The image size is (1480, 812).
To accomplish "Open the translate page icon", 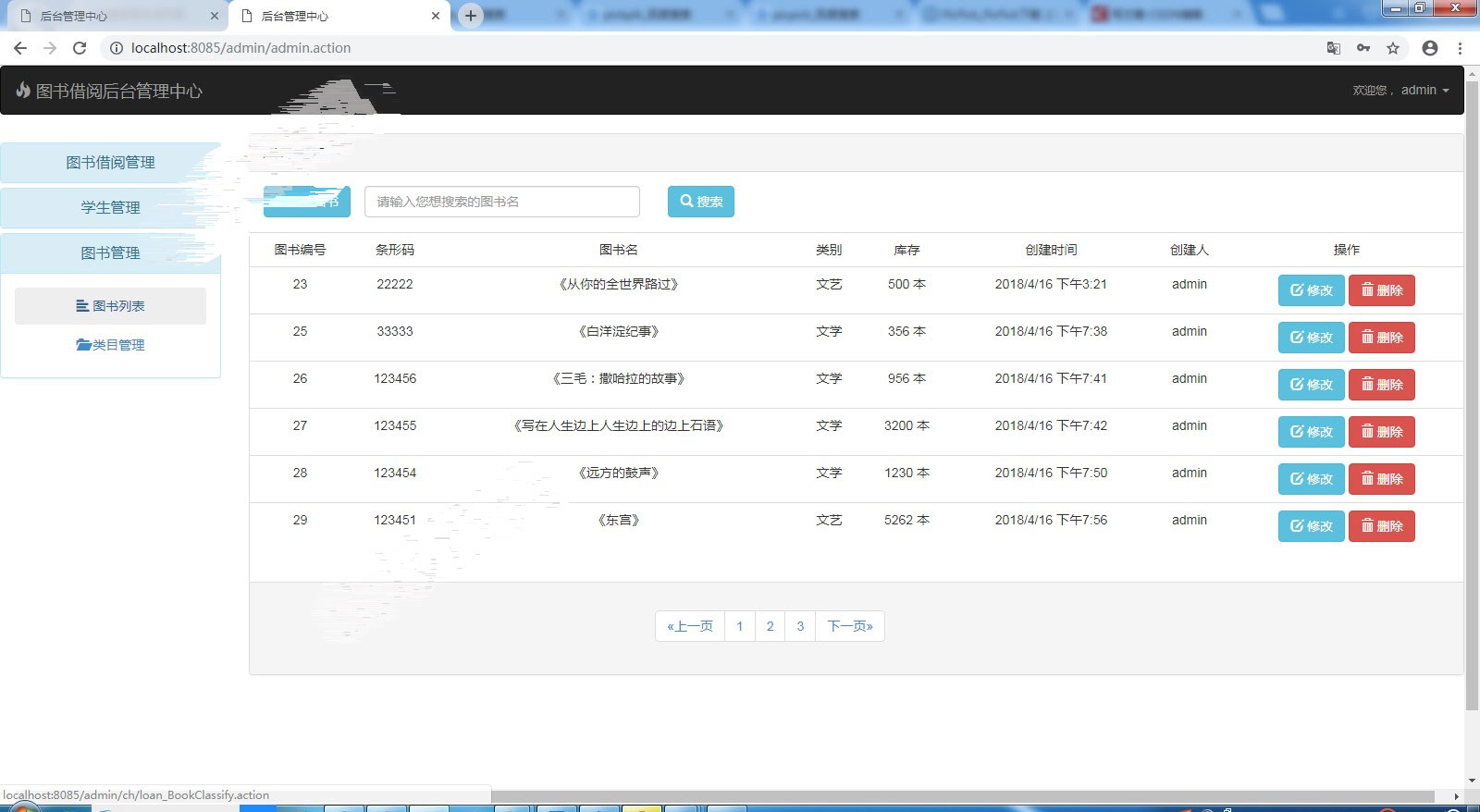I will [x=1333, y=48].
